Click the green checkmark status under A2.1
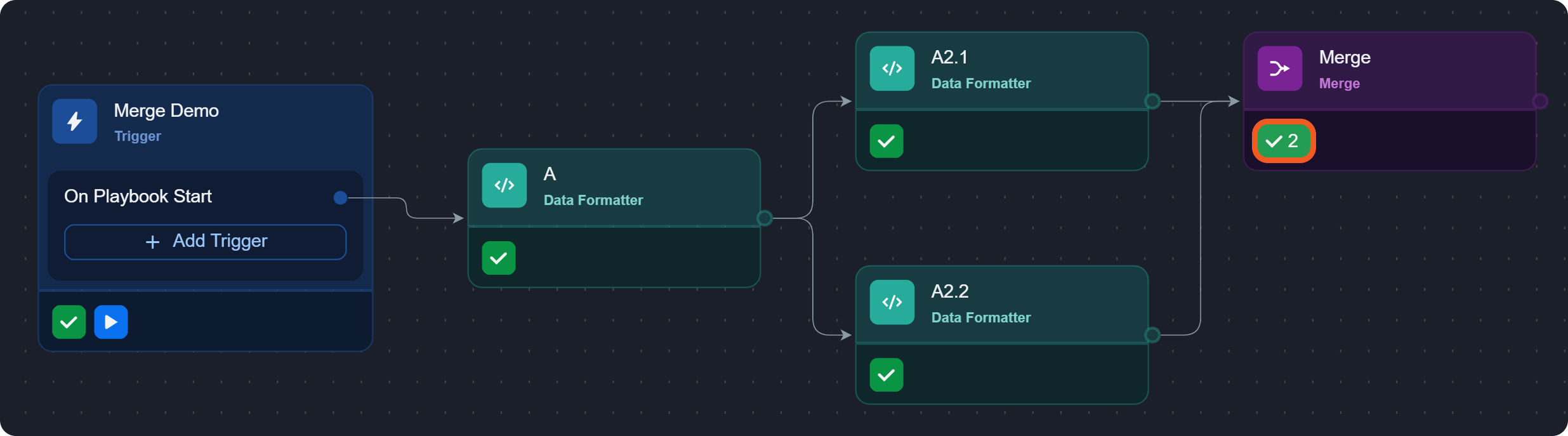Image resolution: width=1568 pixels, height=436 pixels. click(886, 141)
